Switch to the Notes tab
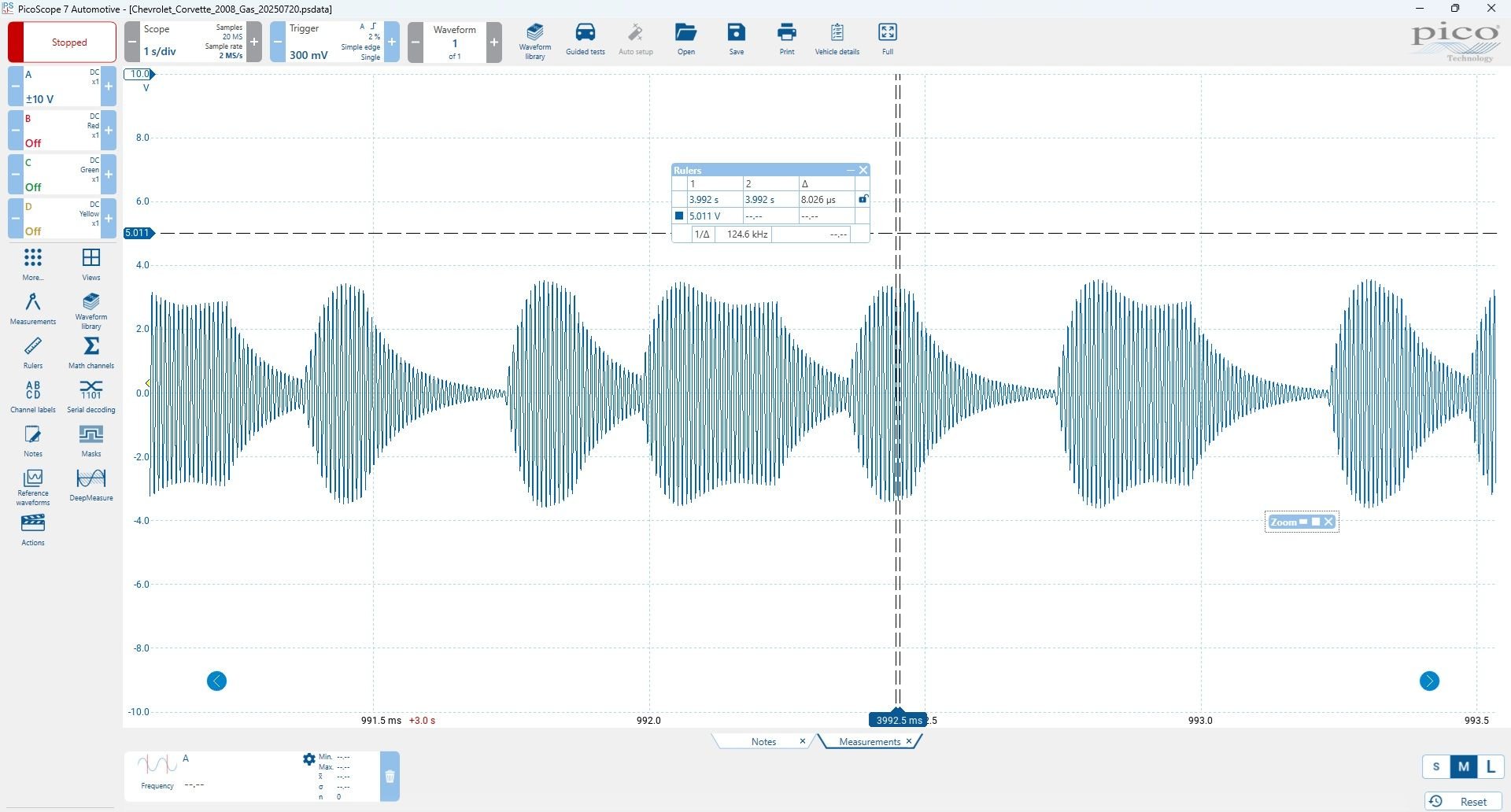 pos(763,741)
